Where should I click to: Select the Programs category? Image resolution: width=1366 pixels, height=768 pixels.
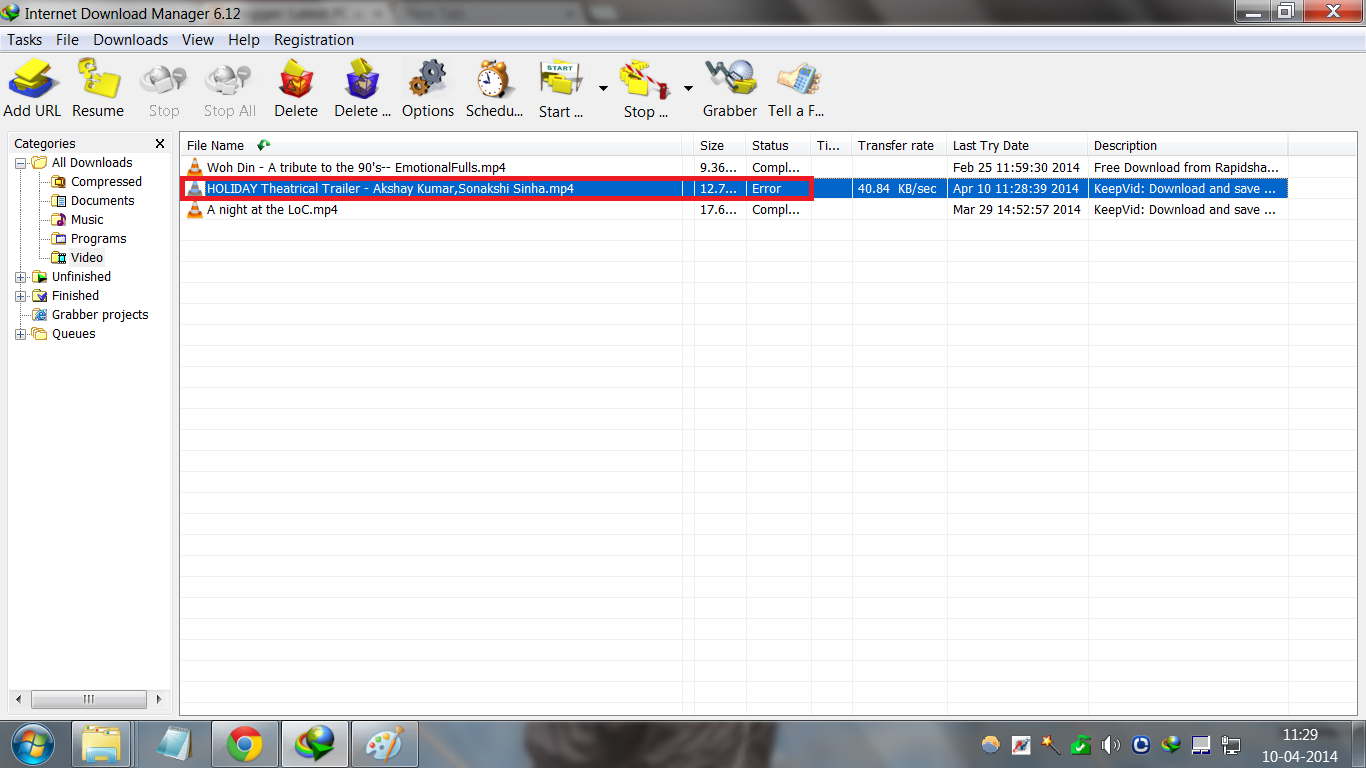98,239
